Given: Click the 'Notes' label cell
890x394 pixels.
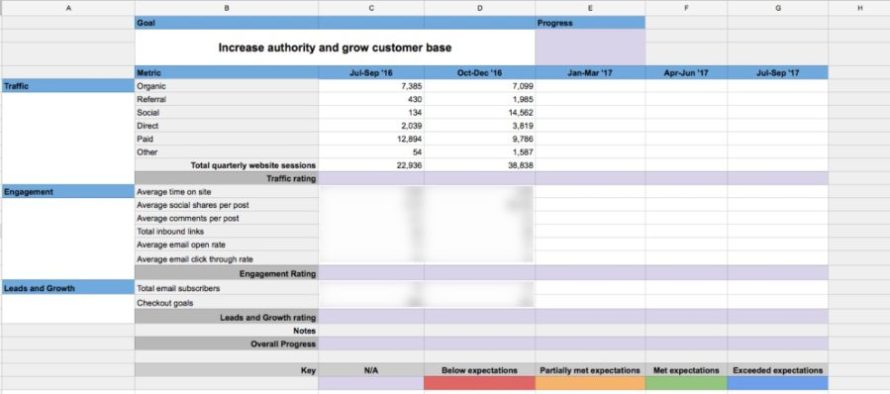Looking at the screenshot, I should coord(226,330).
